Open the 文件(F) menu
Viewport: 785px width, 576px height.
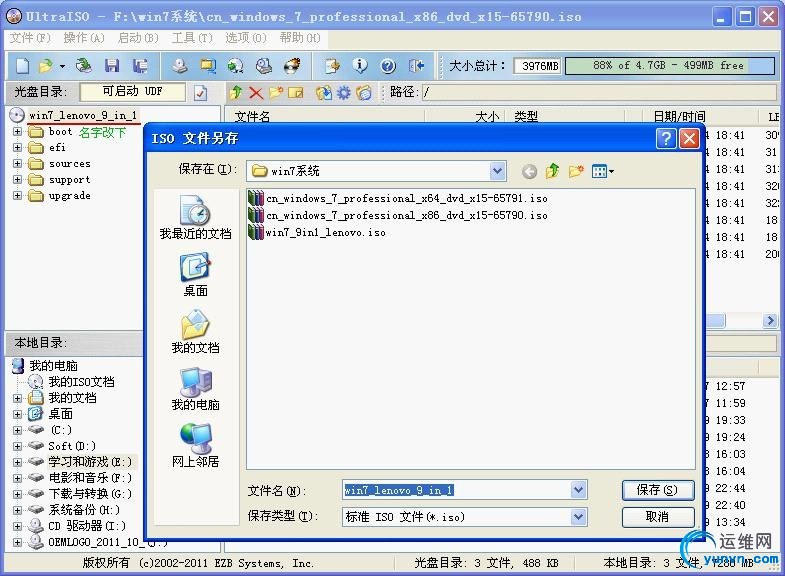point(30,38)
